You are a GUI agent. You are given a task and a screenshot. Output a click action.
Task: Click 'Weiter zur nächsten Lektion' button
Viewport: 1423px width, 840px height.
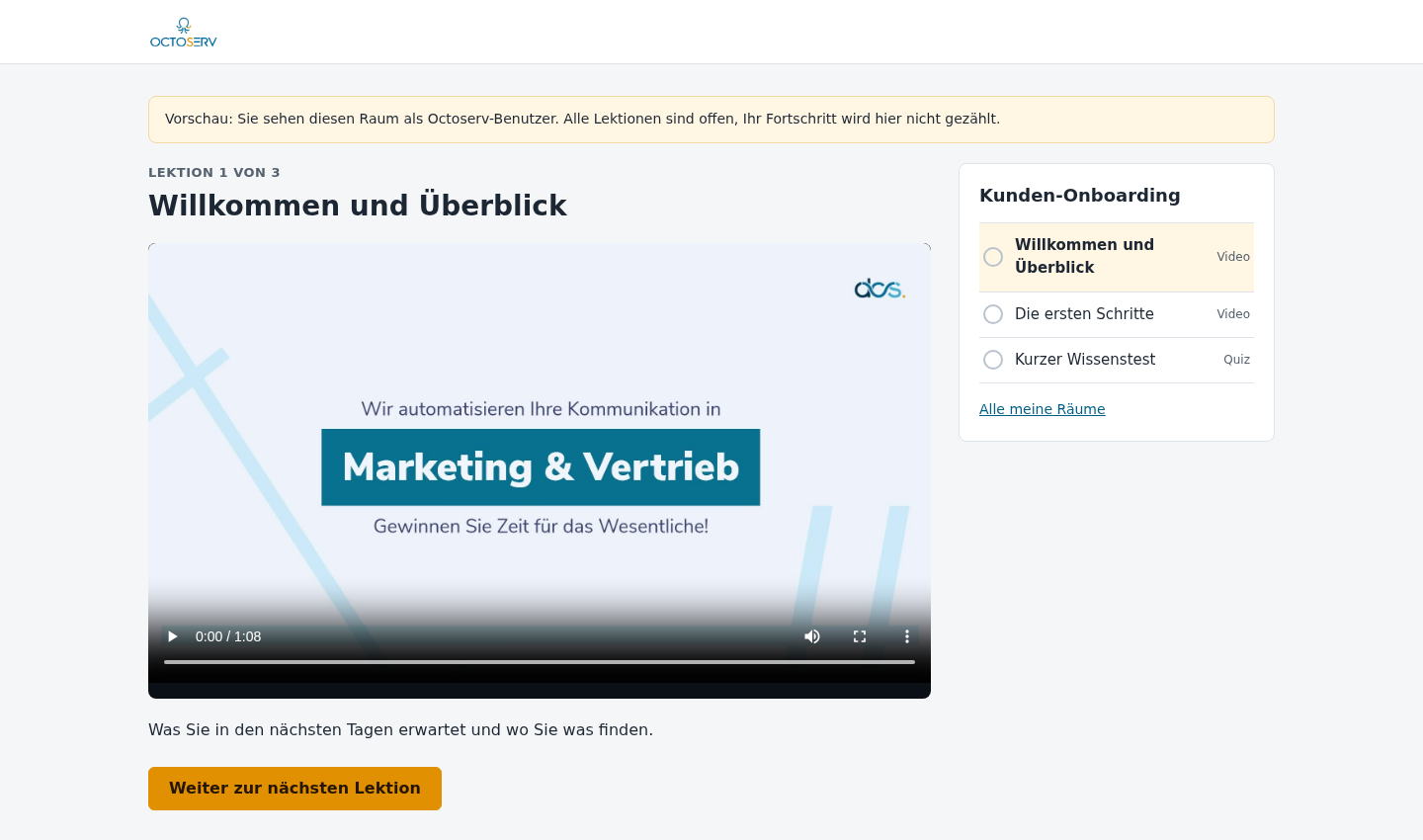[x=294, y=789]
